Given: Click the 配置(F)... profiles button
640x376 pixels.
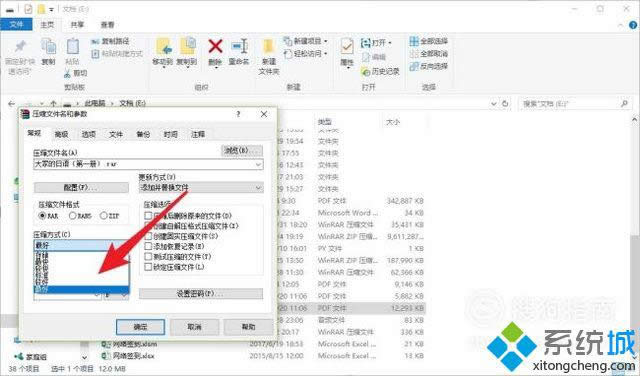Looking at the screenshot, I should 81,187.
